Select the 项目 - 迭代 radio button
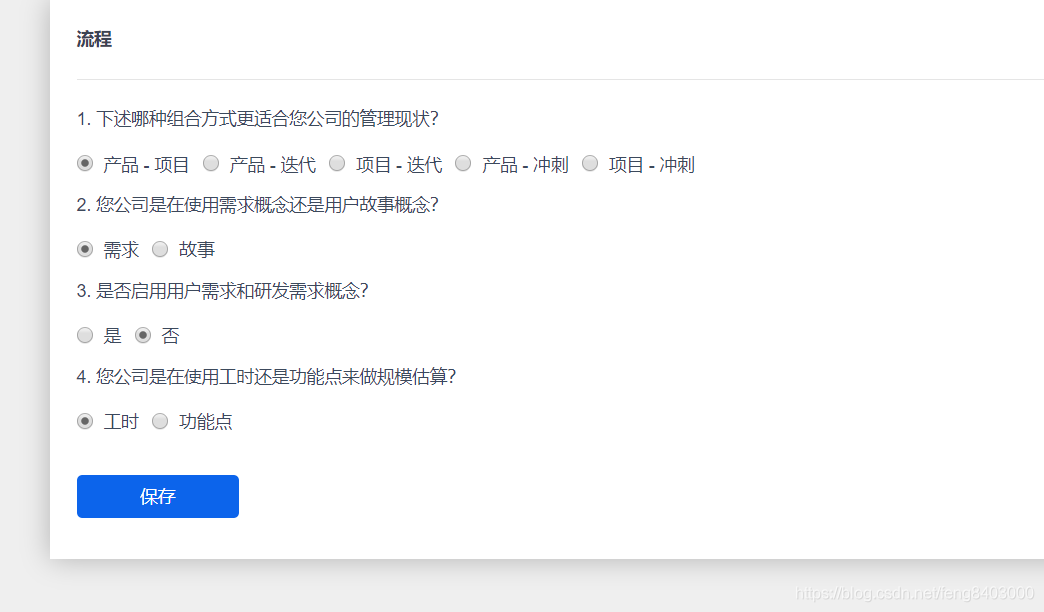 [337, 163]
